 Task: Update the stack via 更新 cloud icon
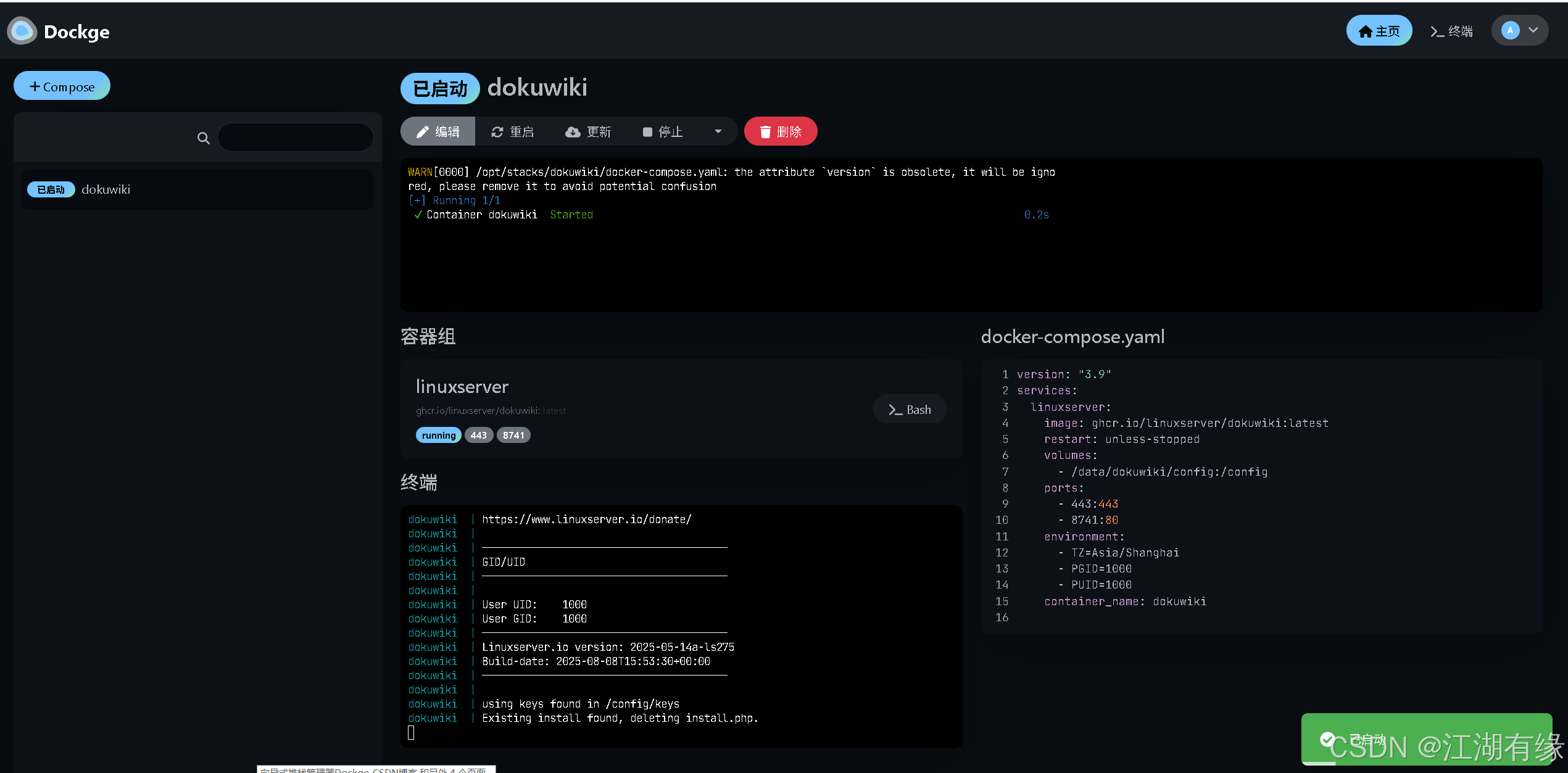tap(588, 131)
